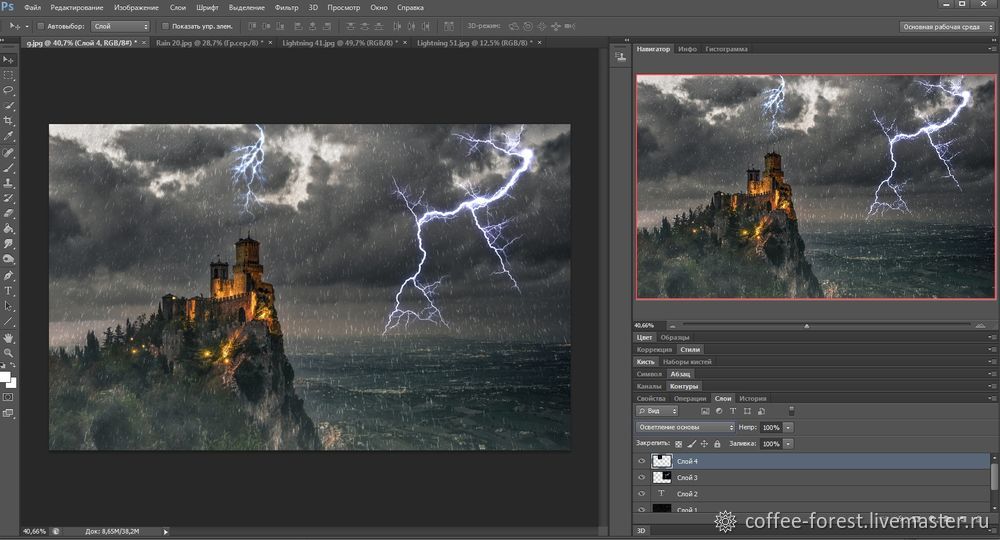Enable the Автовыбор checkbox
1000x540 pixels.
click(41, 26)
